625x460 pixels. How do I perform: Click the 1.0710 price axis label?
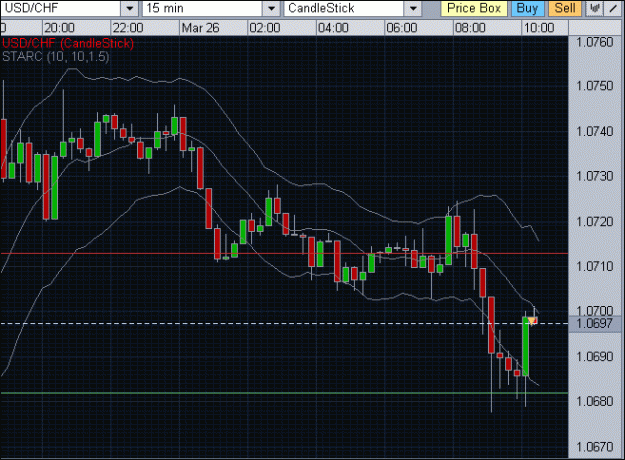595,266
